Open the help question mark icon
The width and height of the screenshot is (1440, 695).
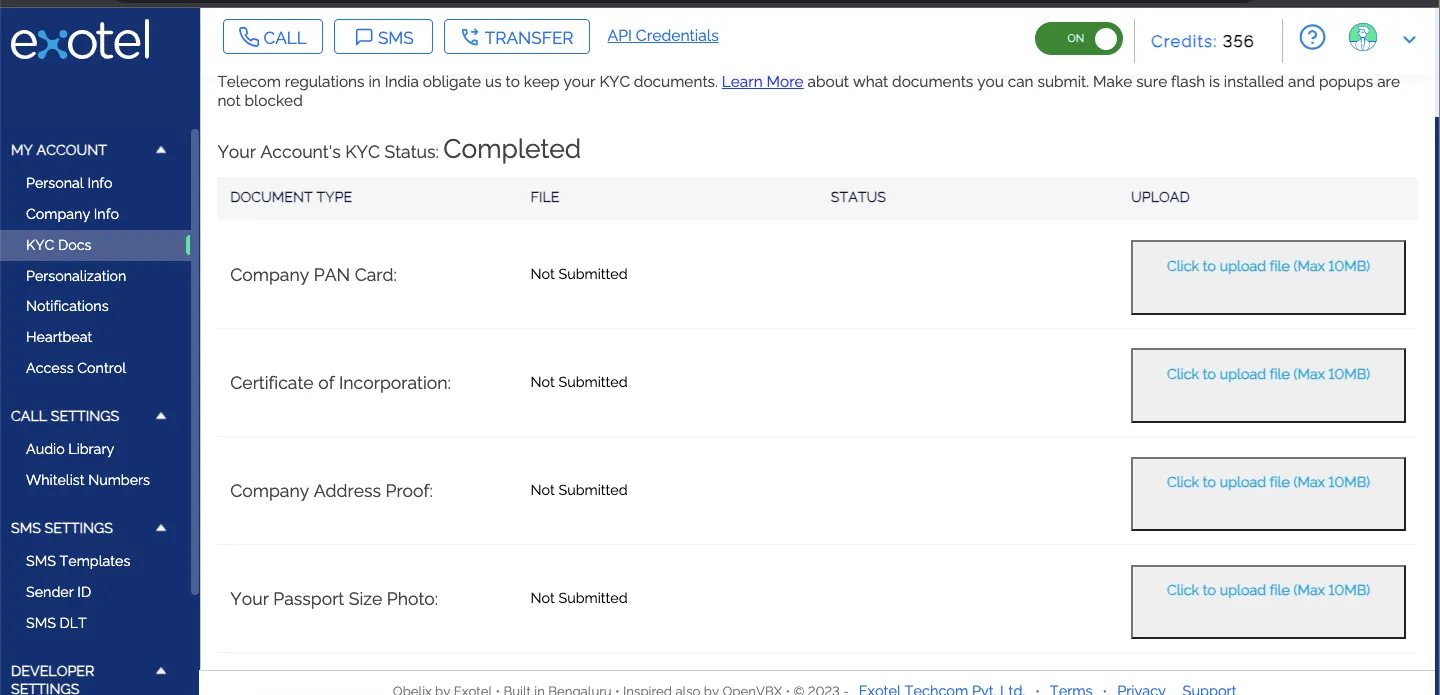(x=1312, y=38)
